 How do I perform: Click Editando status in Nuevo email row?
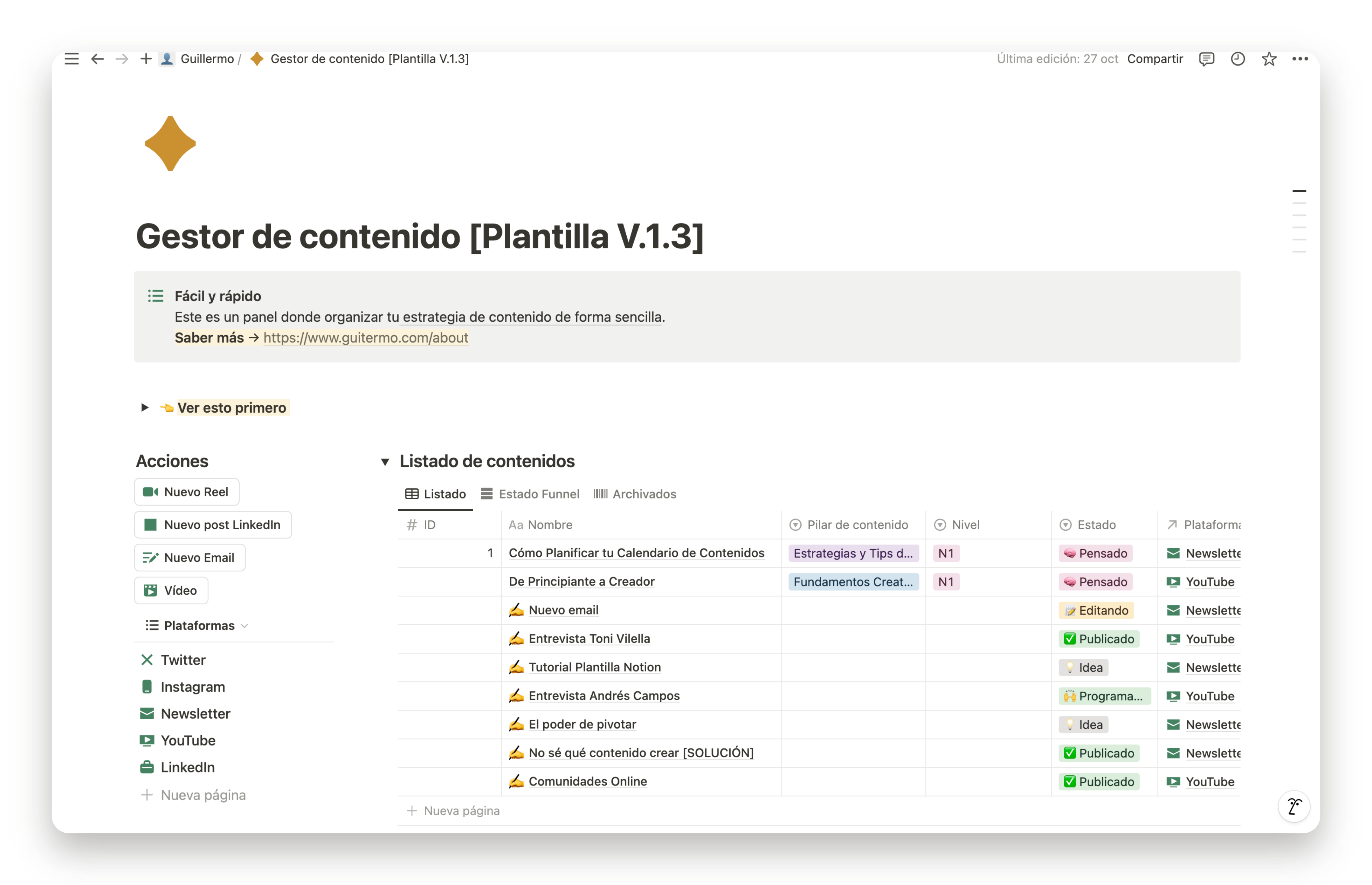(1096, 610)
